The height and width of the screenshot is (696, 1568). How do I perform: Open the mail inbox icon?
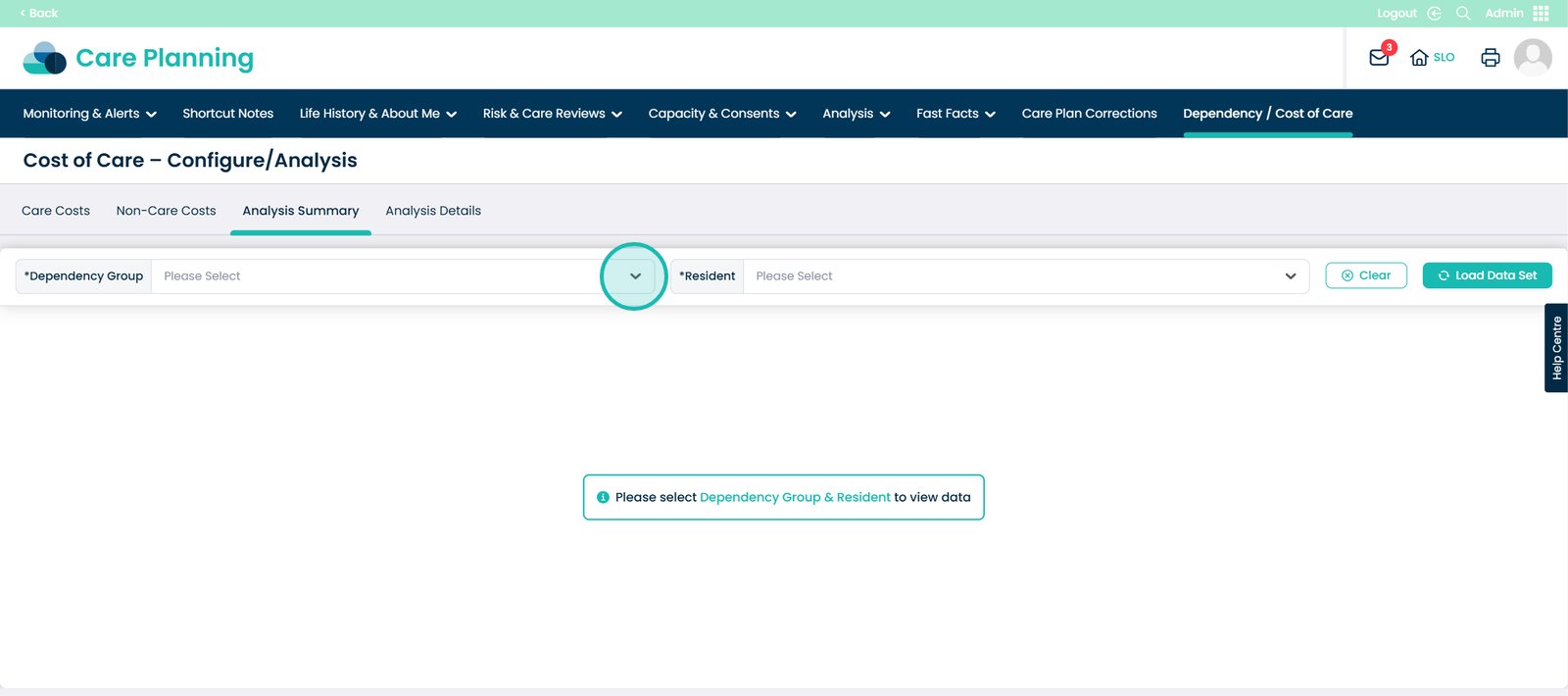pyautogui.click(x=1379, y=58)
